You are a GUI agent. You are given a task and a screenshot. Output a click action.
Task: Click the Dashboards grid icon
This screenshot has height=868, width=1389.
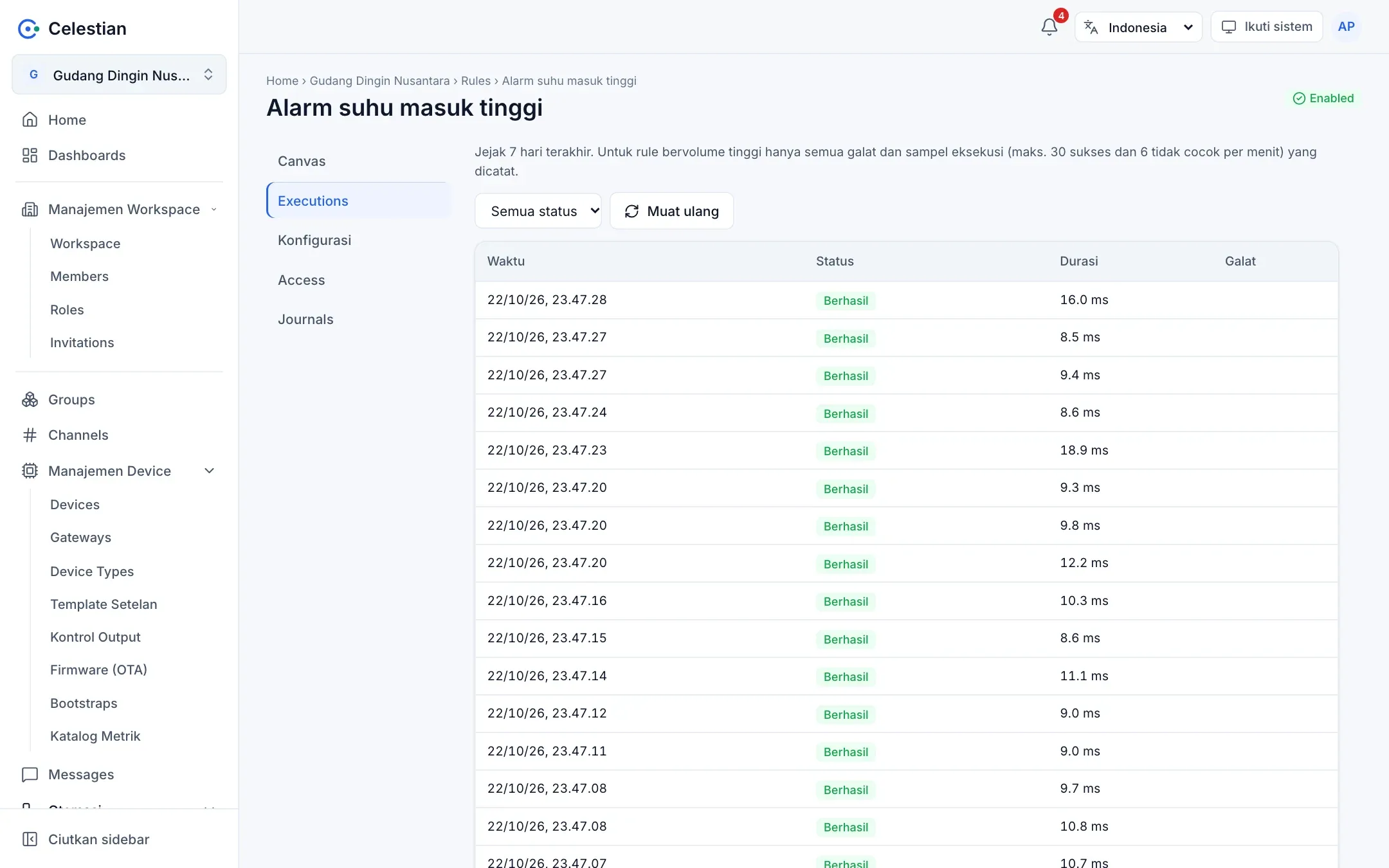(x=30, y=155)
